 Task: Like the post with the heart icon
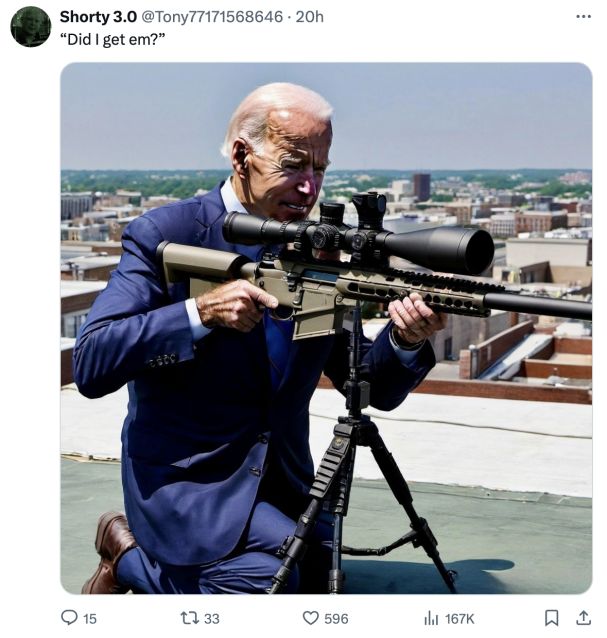pos(310,618)
